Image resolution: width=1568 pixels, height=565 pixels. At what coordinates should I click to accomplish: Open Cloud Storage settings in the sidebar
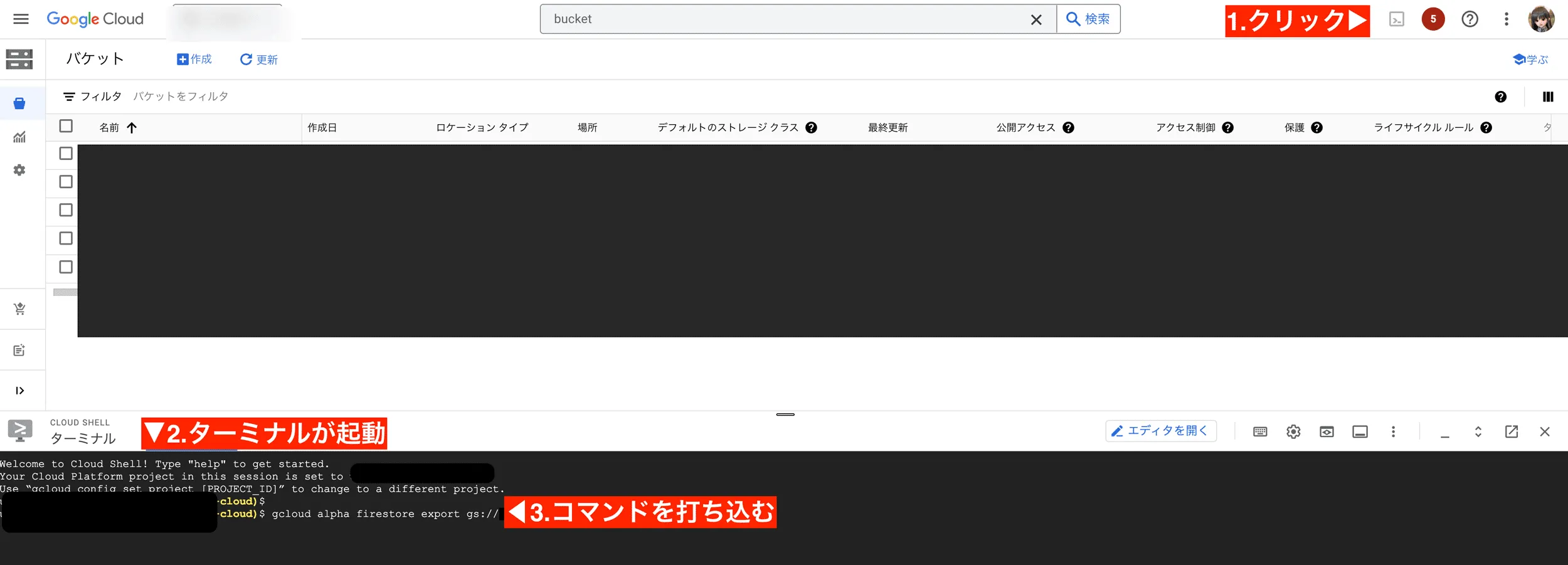19,169
